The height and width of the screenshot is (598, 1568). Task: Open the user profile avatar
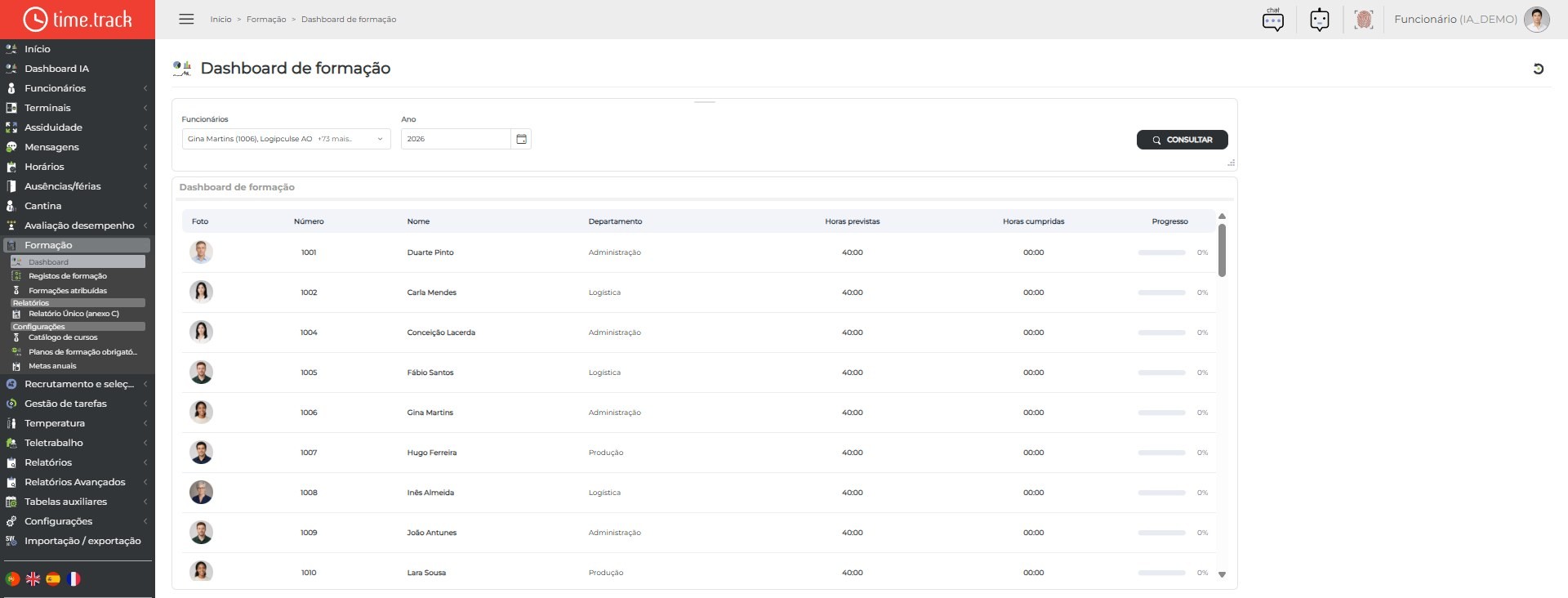click(1536, 20)
